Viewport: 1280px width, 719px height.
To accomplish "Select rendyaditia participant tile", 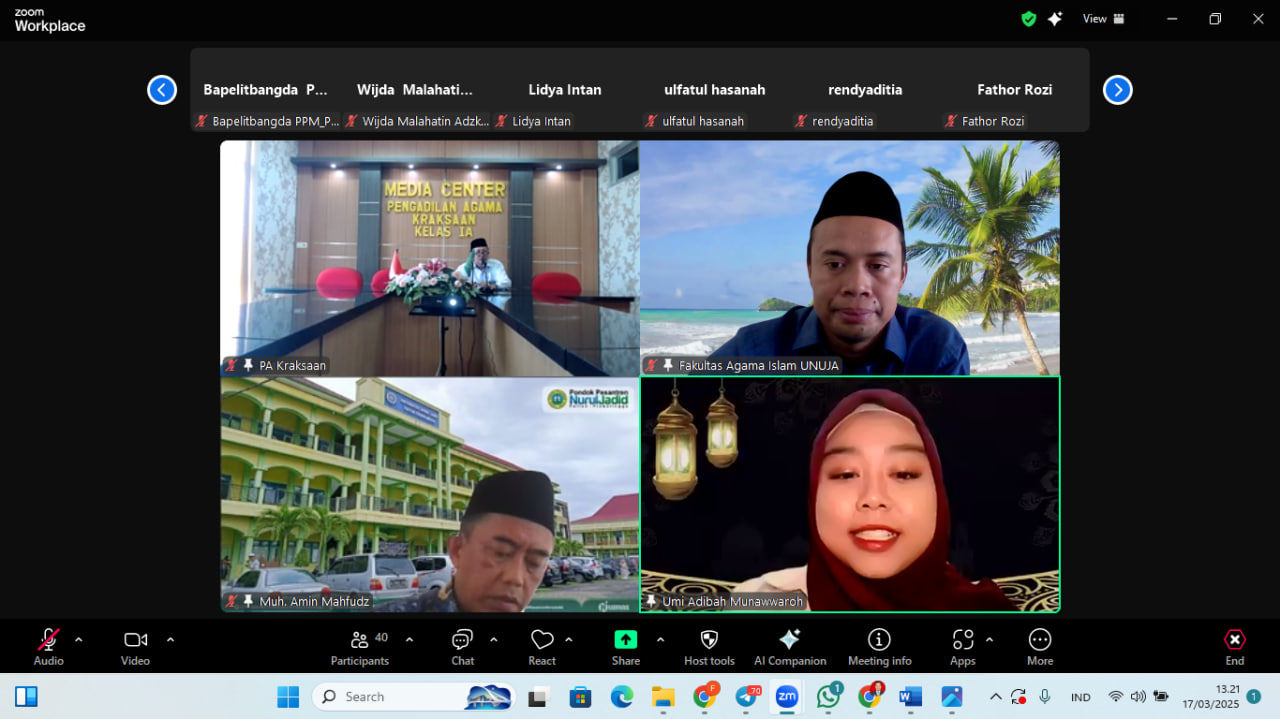I will pos(865,90).
